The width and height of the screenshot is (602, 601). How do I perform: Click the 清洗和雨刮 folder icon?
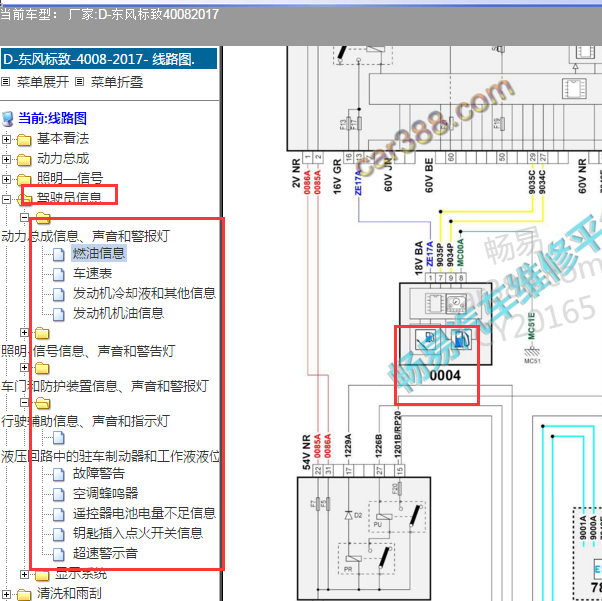click(24, 595)
